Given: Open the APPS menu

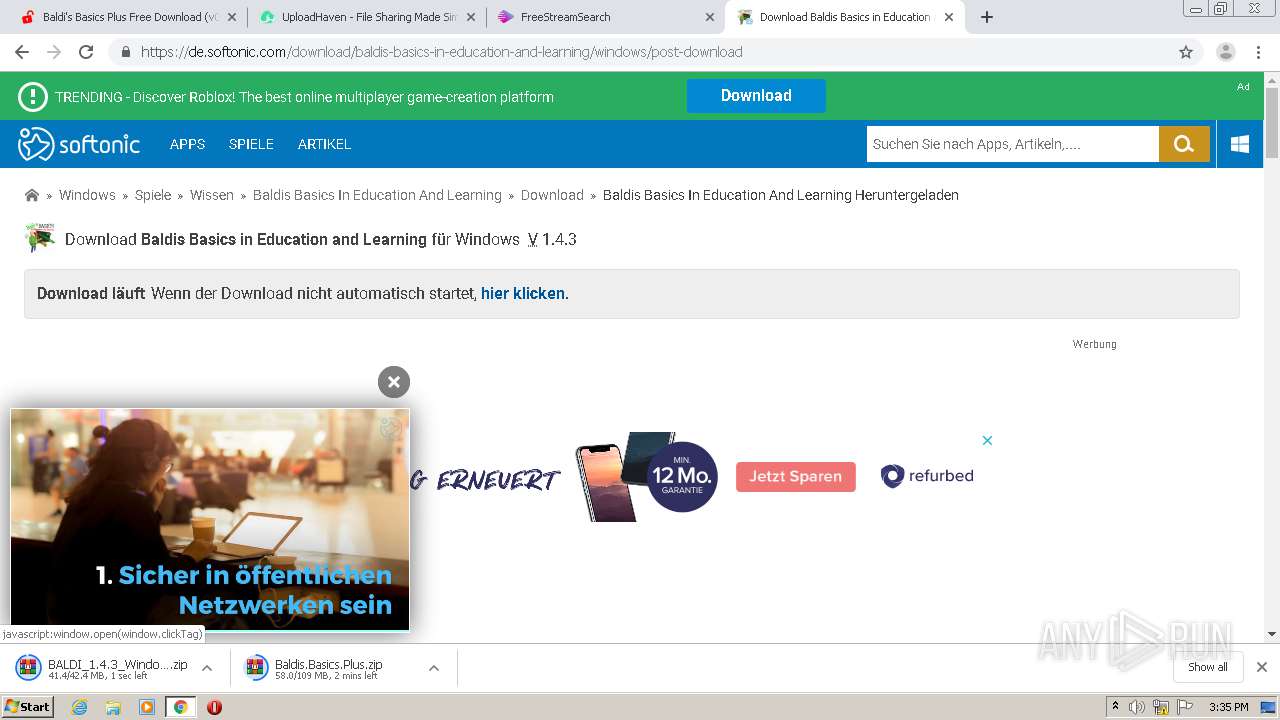Looking at the screenshot, I should coord(187,144).
